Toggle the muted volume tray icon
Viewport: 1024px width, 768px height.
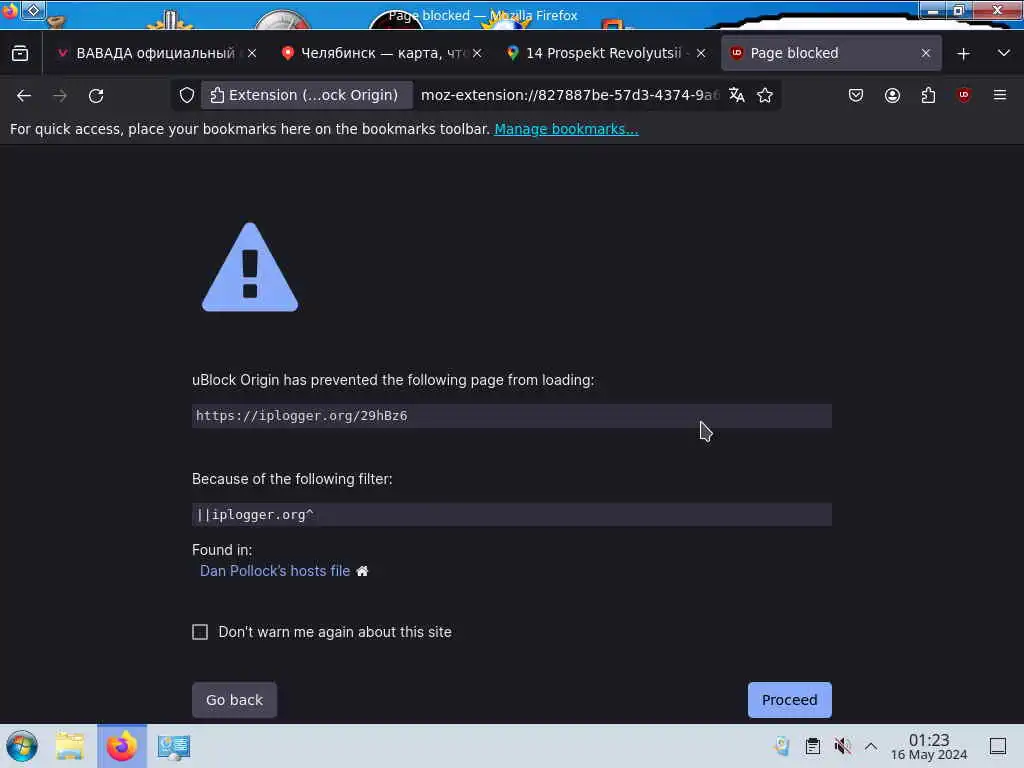[x=842, y=746]
